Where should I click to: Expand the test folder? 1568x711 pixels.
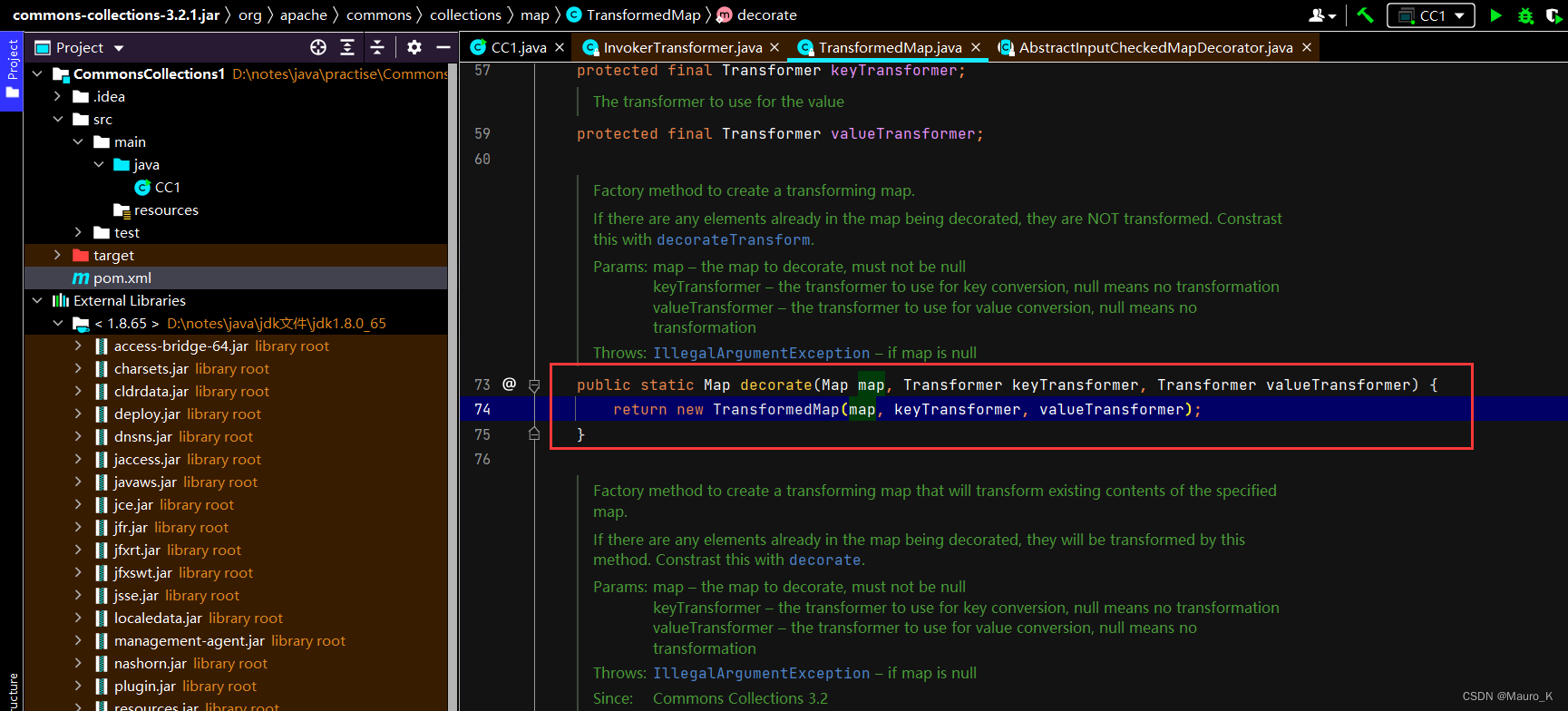[x=78, y=232]
